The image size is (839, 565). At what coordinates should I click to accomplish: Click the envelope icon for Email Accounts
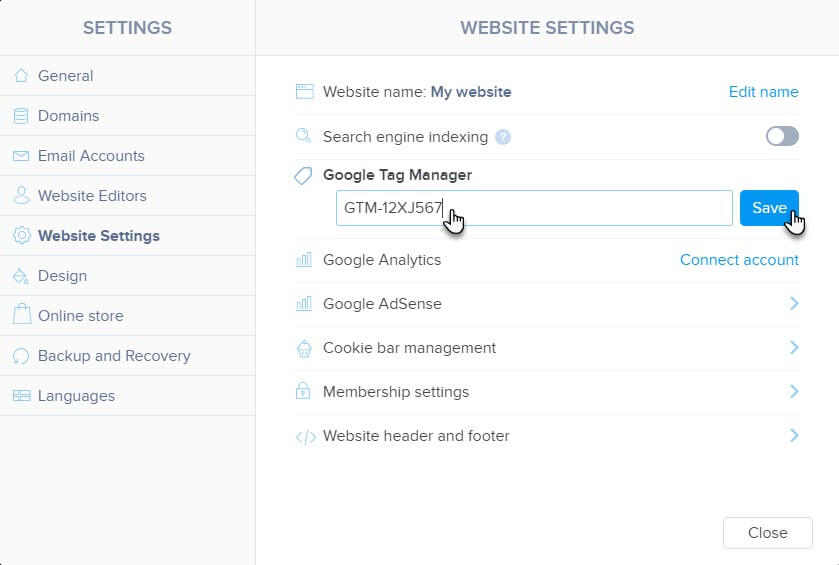pyautogui.click(x=21, y=156)
